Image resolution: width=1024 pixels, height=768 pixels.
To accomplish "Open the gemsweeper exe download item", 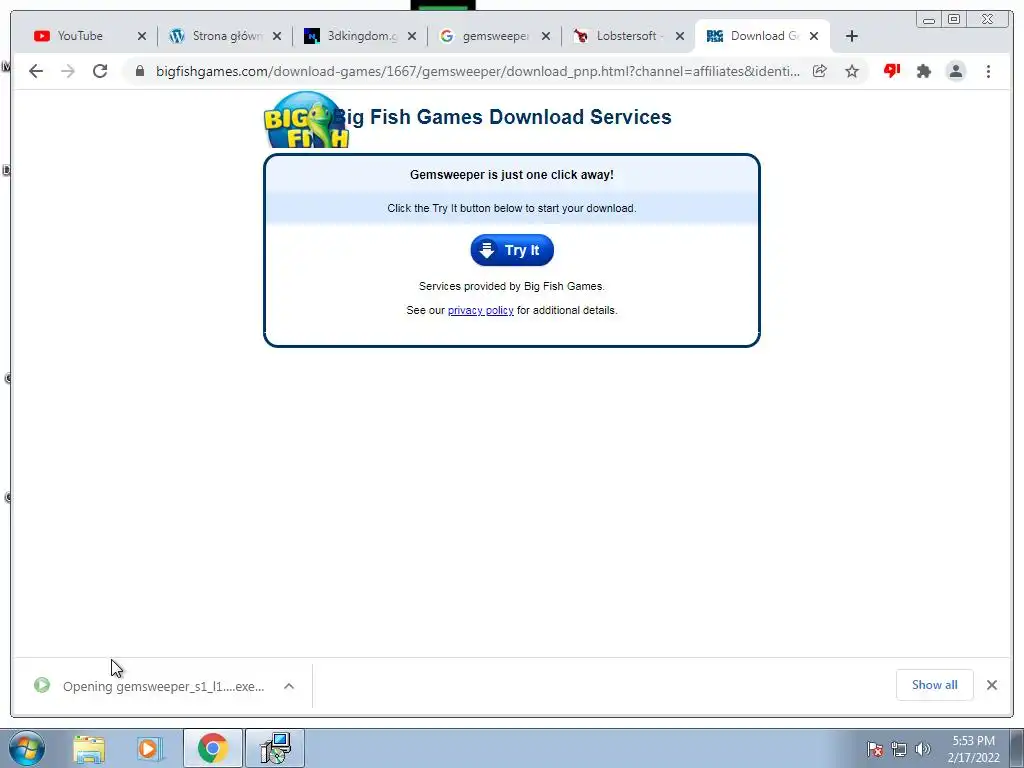I will pyautogui.click(x=163, y=686).
